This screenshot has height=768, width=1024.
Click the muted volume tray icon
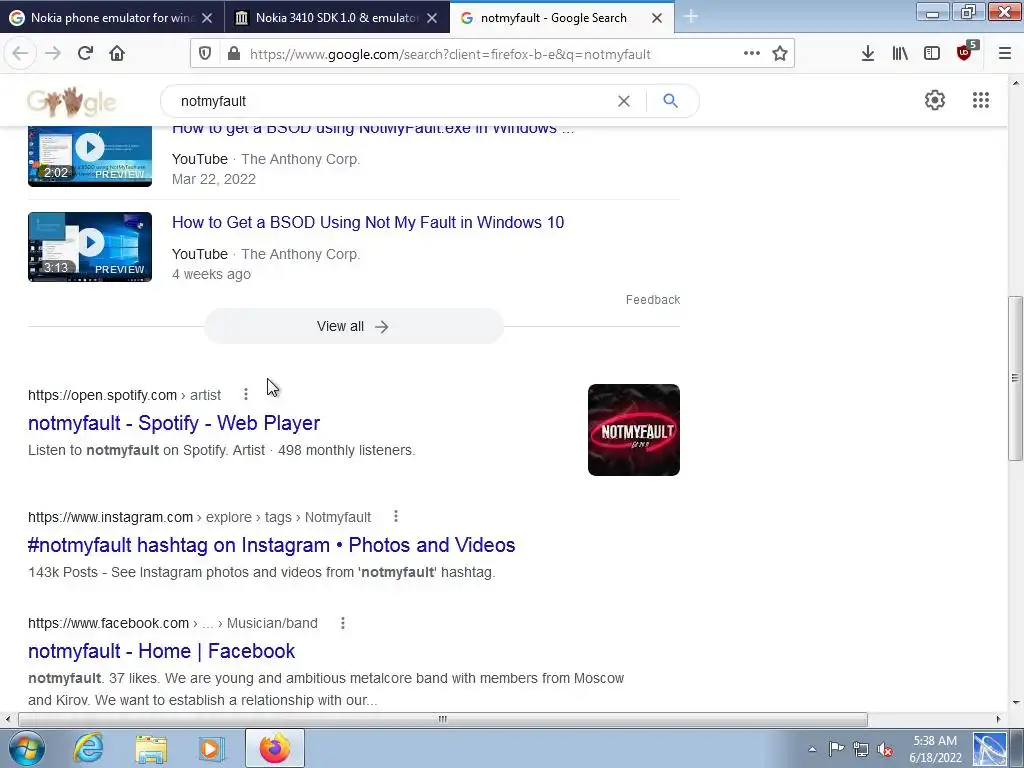pos(886,749)
